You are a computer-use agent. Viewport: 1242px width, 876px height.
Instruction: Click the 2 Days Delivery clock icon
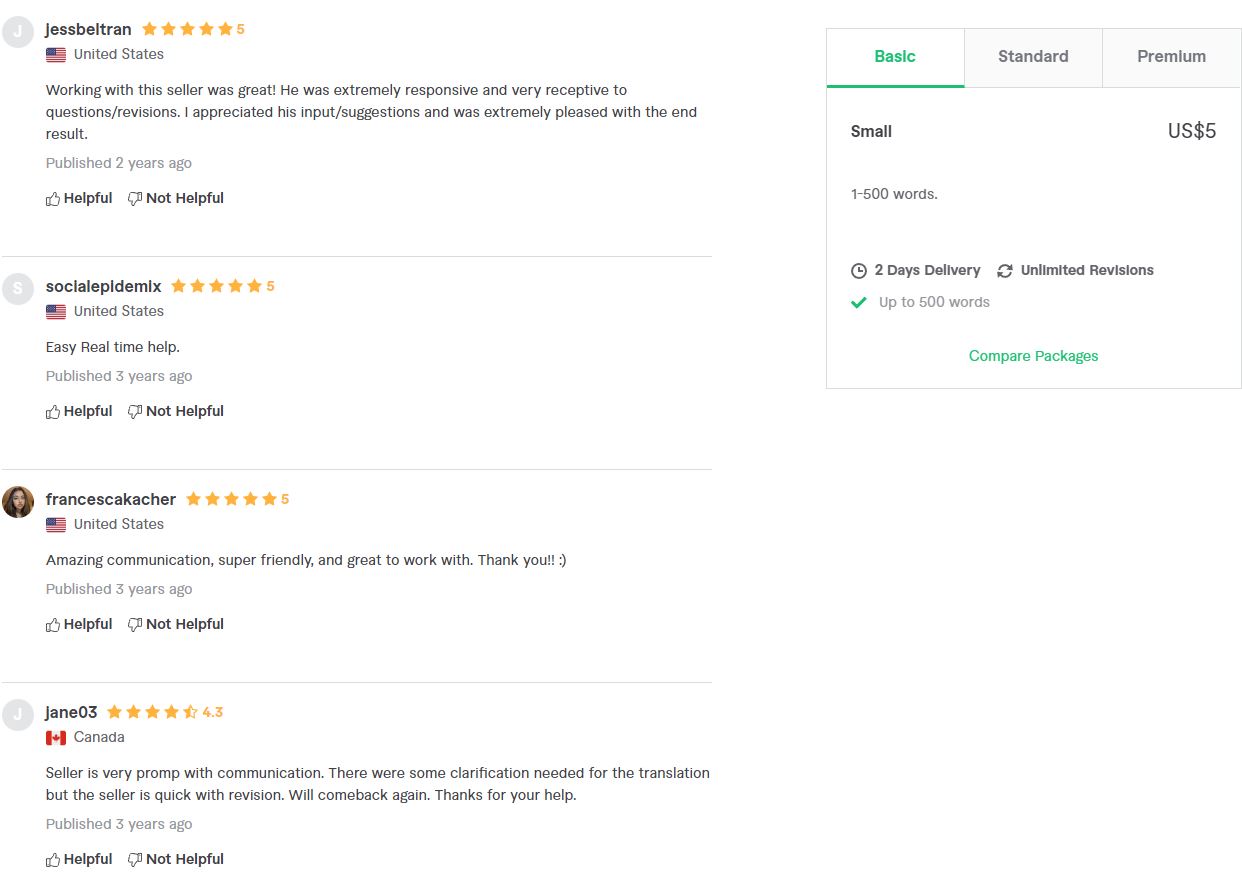pyautogui.click(x=859, y=271)
